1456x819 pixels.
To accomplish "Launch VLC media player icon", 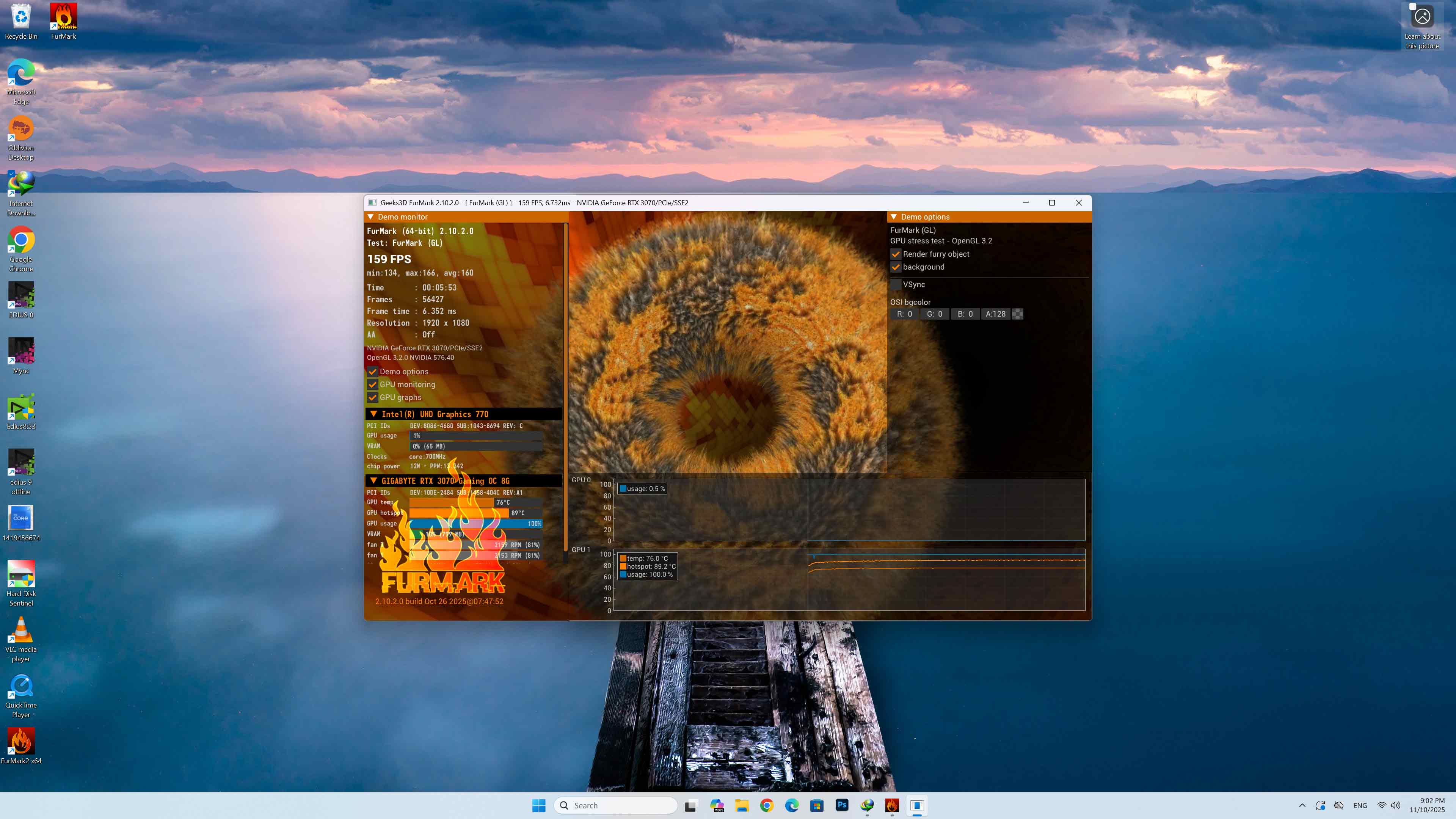I will pos(21,630).
